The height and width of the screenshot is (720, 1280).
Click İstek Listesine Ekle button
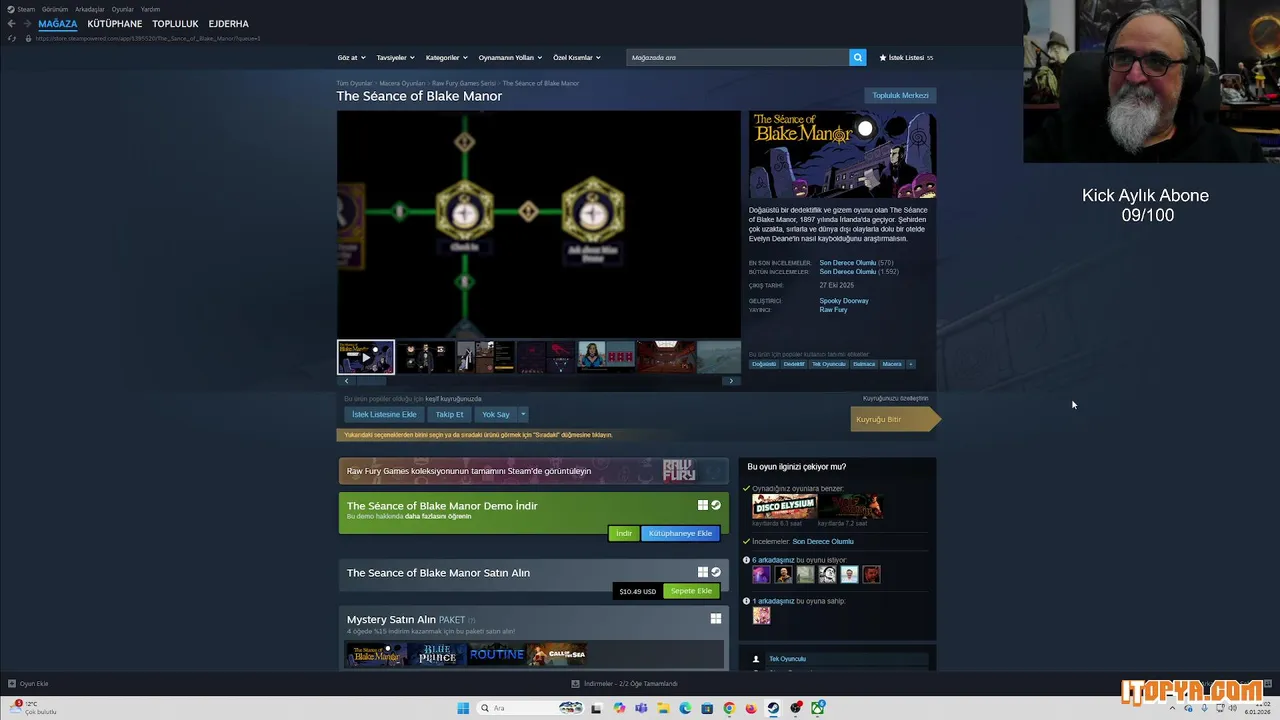[384, 414]
